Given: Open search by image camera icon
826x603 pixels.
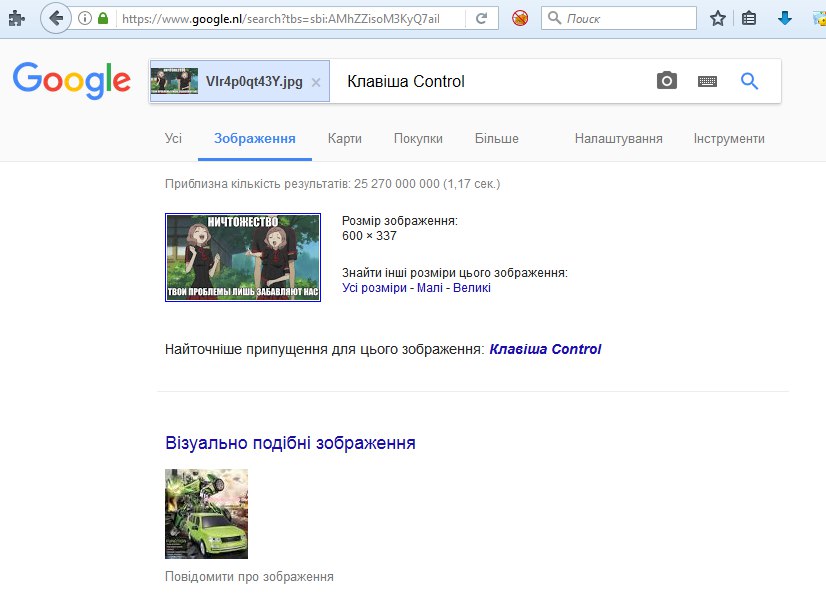Looking at the screenshot, I should 666,81.
